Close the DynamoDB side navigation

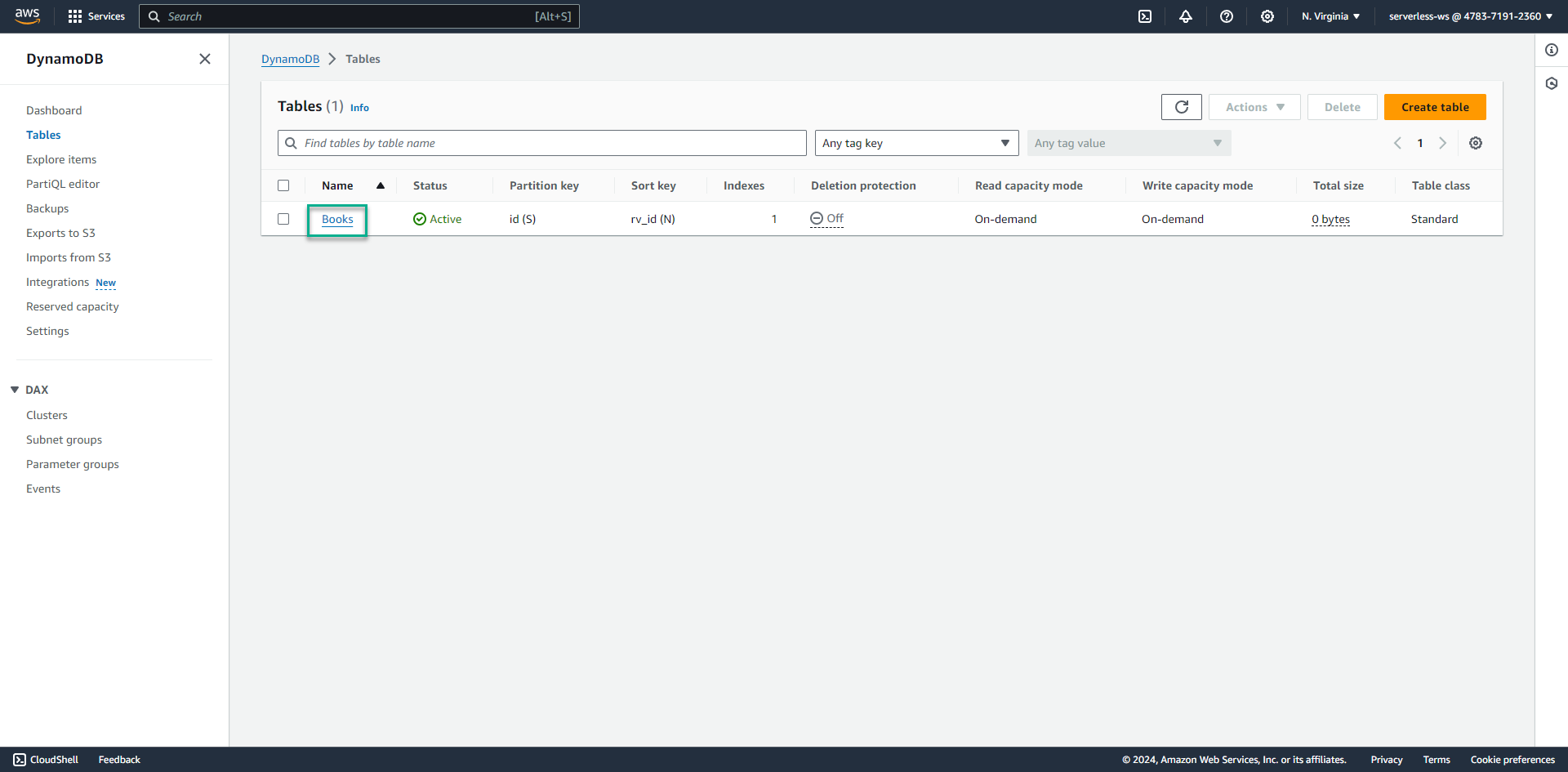[205, 59]
